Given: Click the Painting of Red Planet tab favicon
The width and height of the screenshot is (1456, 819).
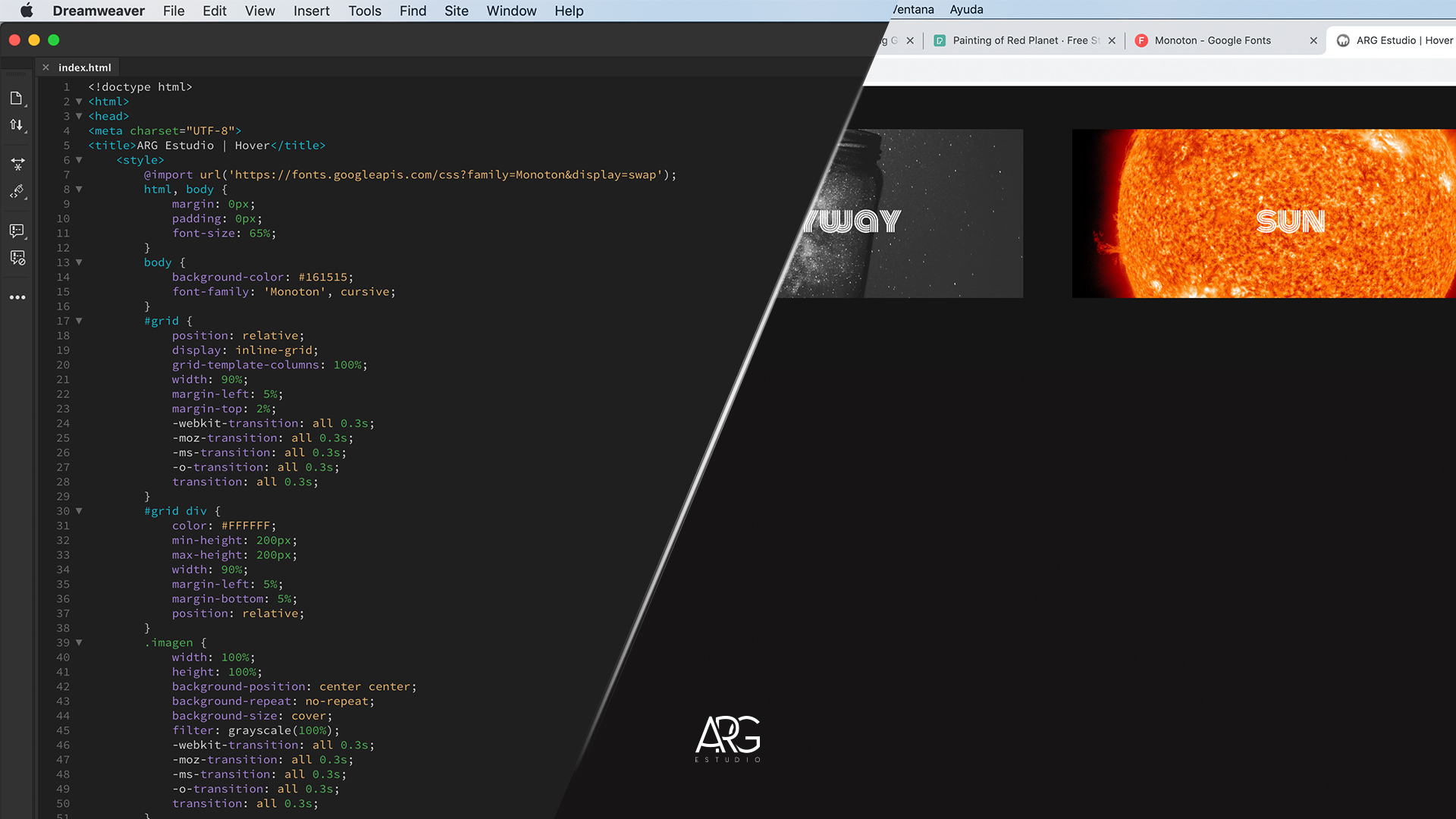Looking at the screenshot, I should [x=940, y=41].
